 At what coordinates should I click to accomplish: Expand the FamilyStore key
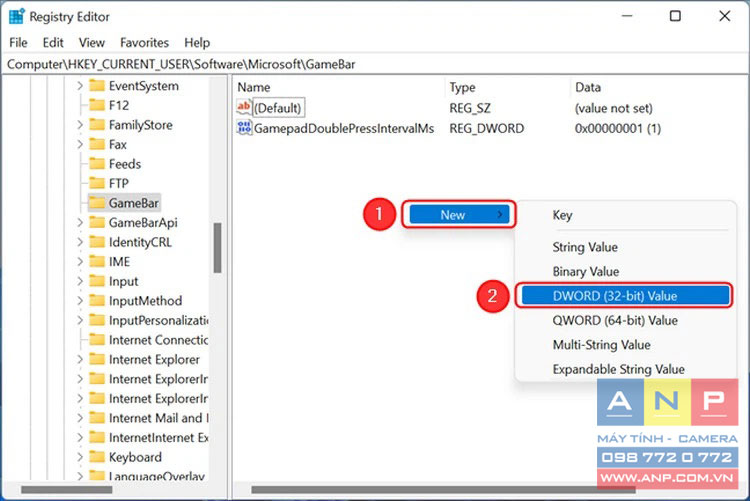click(80, 125)
